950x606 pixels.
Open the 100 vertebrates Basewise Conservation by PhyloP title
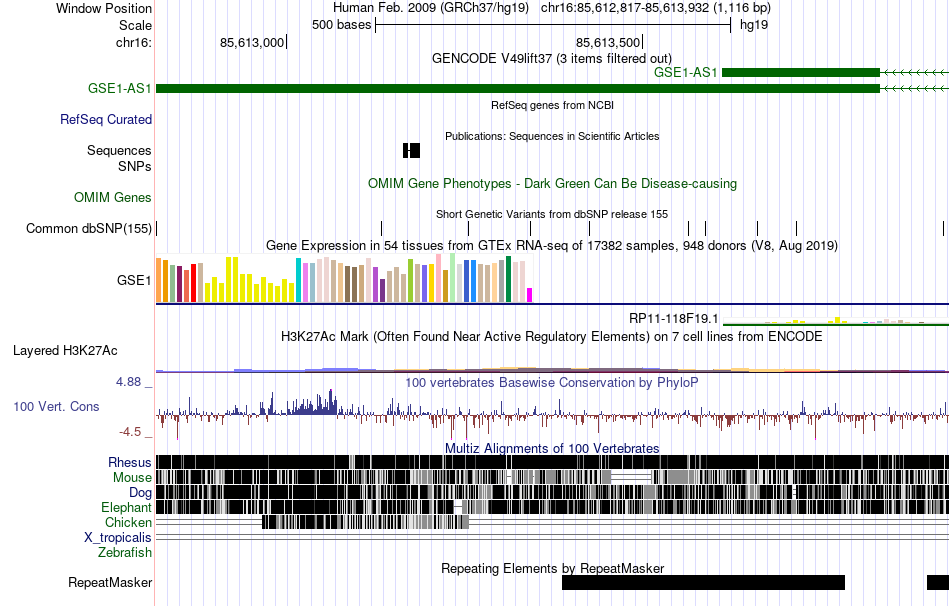tap(552, 382)
